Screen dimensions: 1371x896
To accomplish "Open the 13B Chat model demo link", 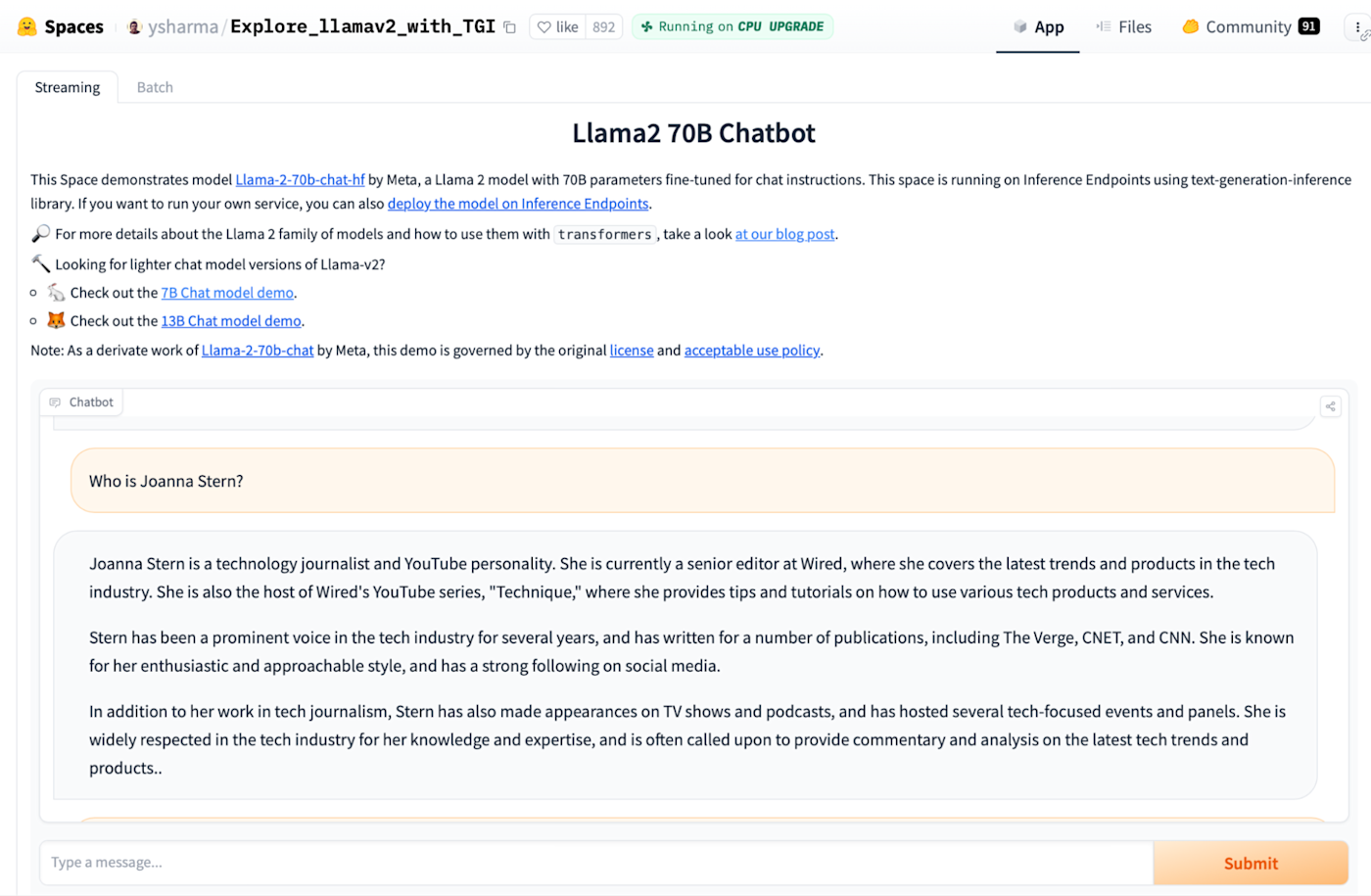I will [231, 321].
